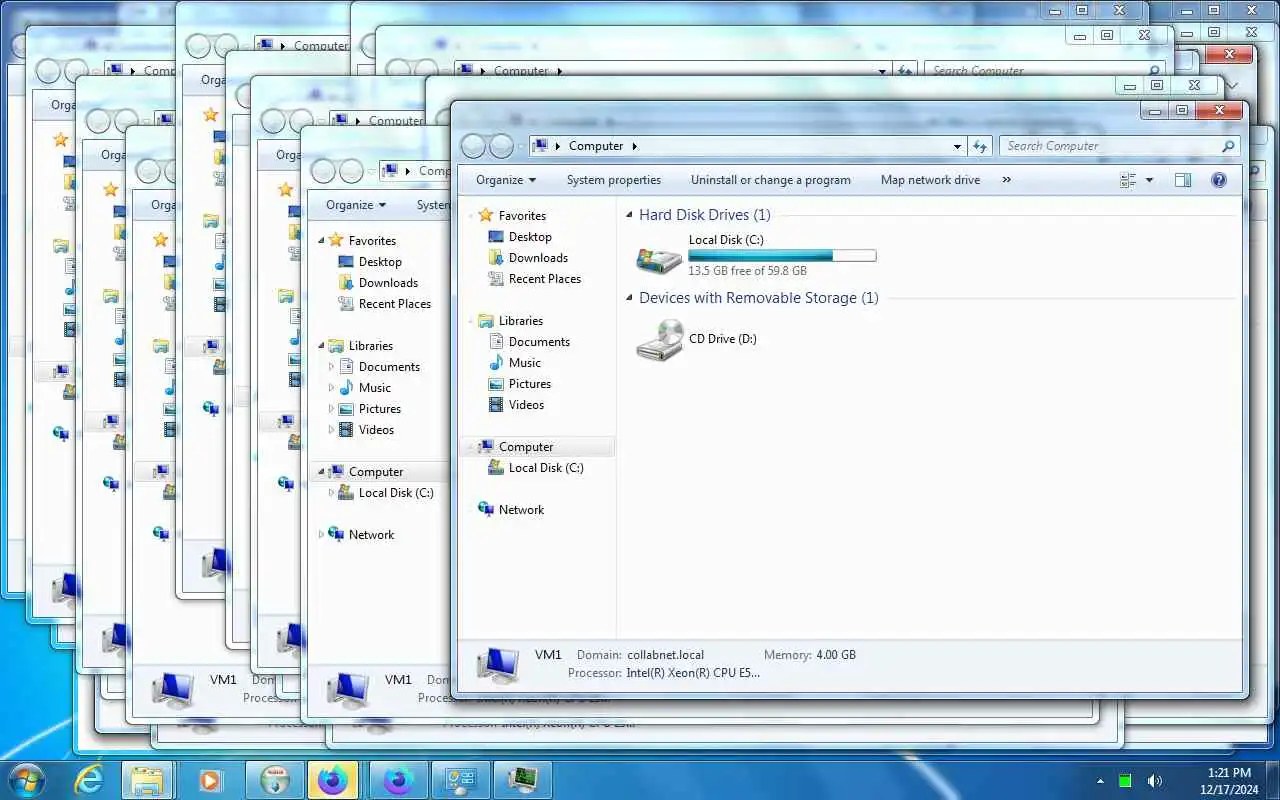The height and width of the screenshot is (800, 1280).
Task: Collapse the Devices with Removable Storage group
Action: (630, 298)
